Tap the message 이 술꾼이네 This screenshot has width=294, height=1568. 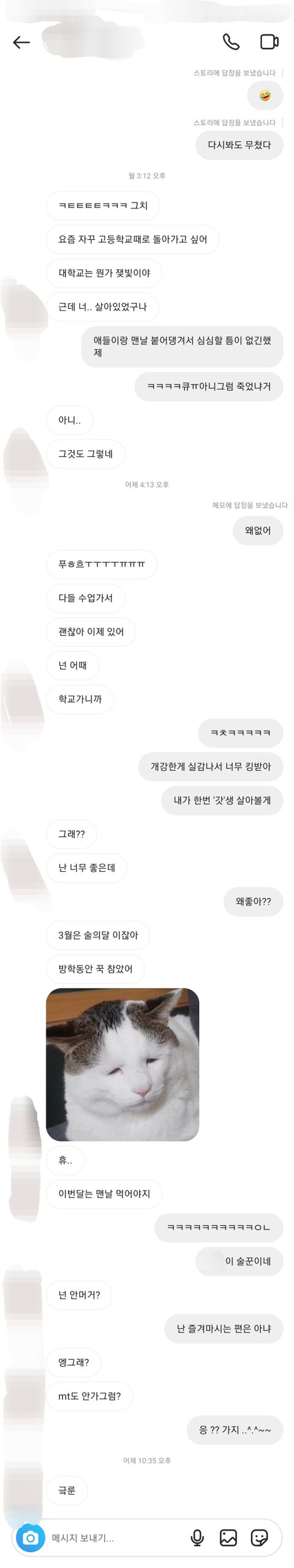[239, 1261]
